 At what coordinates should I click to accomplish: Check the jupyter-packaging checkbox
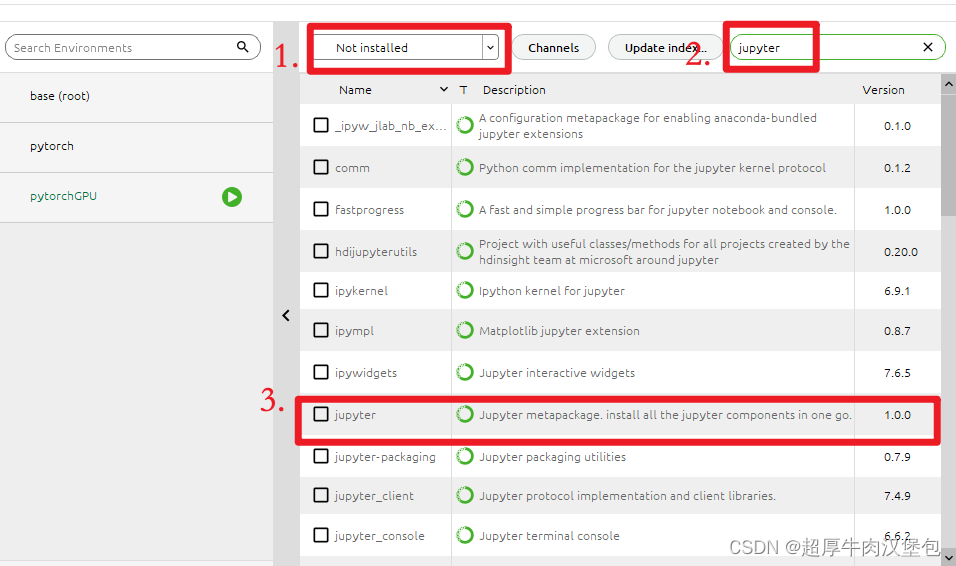321,456
